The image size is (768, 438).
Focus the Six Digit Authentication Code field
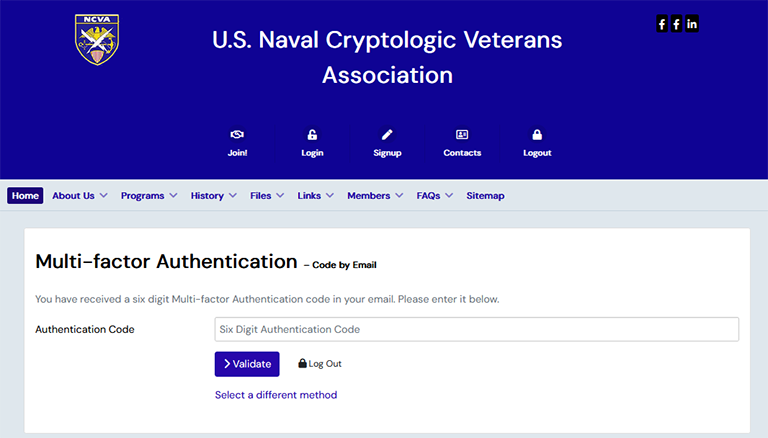pos(476,329)
